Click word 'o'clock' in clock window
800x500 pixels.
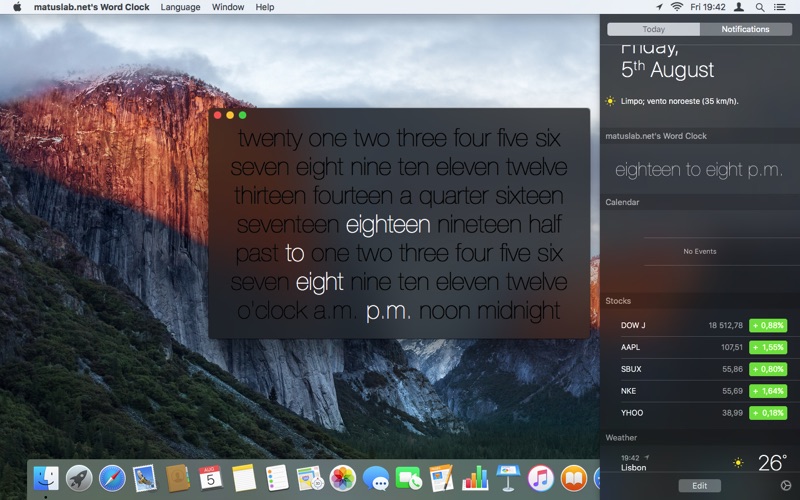coord(272,310)
